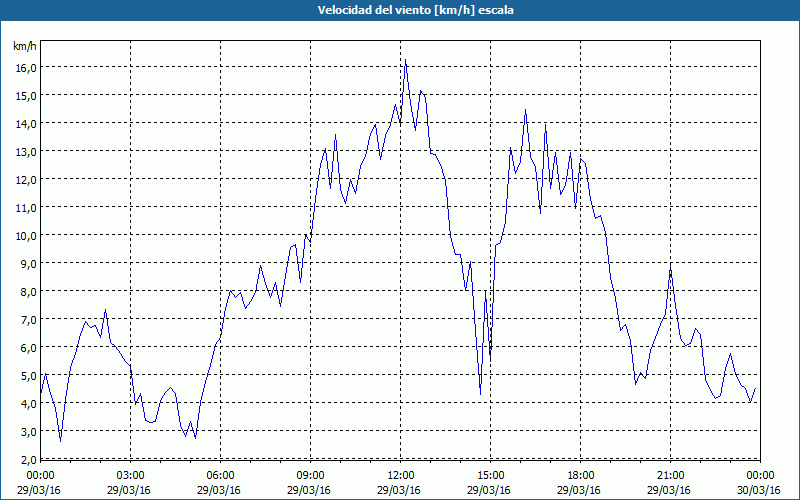Click the 9,0 y-axis value

click(29, 263)
